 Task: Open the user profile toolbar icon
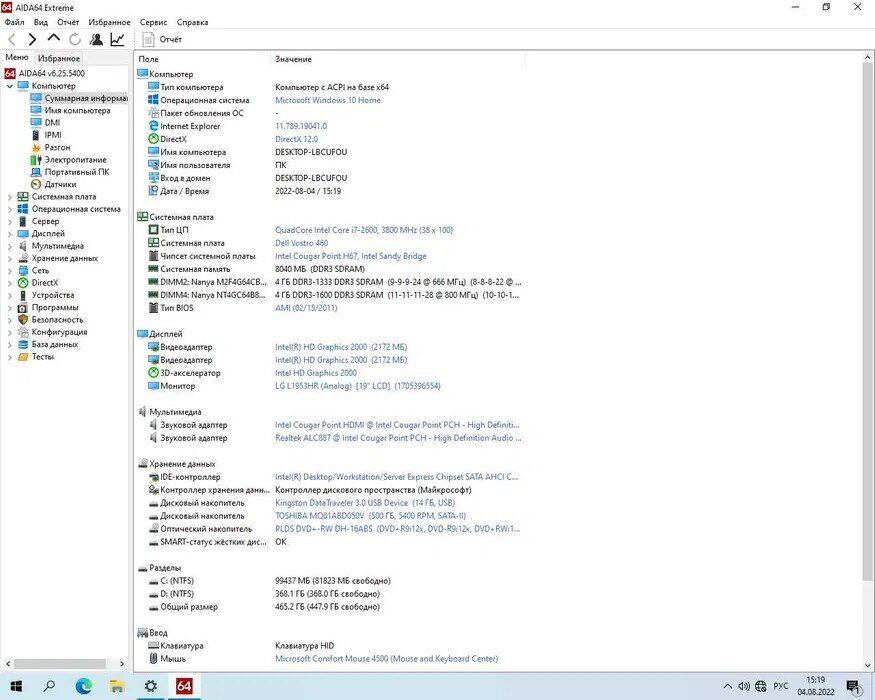pyautogui.click(x=96, y=39)
